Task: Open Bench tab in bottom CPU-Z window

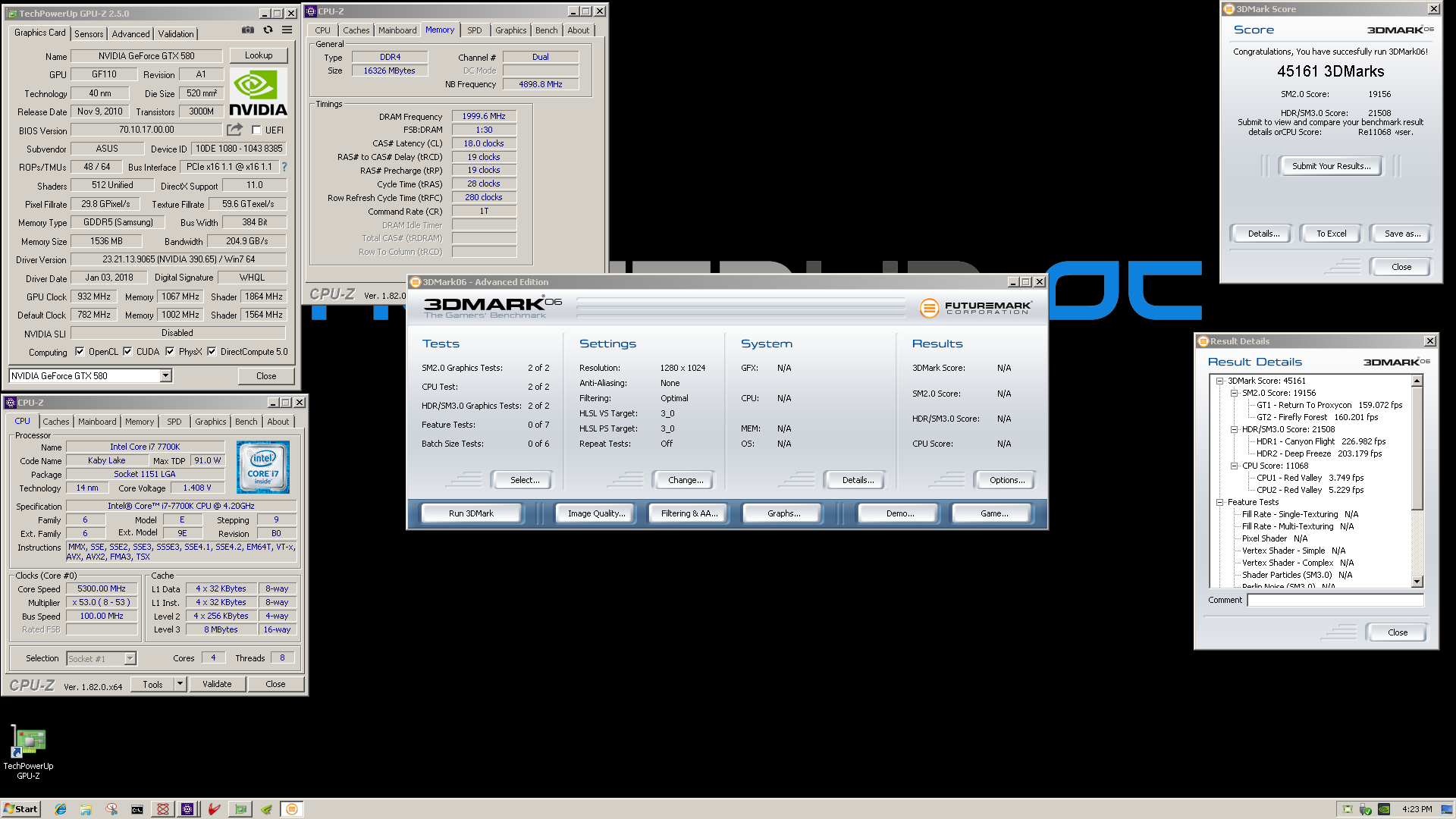Action: click(x=246, y=422)
